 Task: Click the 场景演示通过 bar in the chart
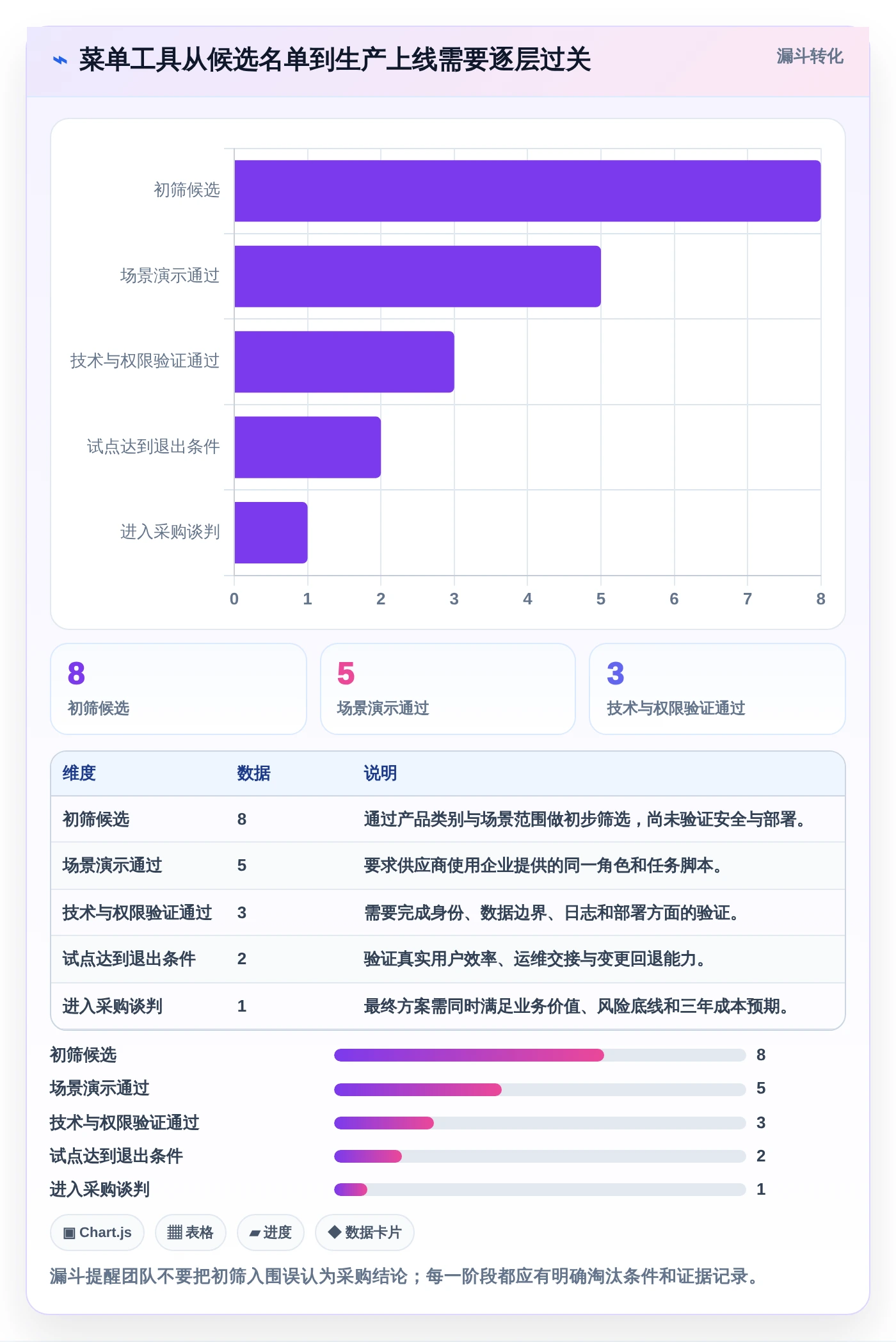pos(417,277)
